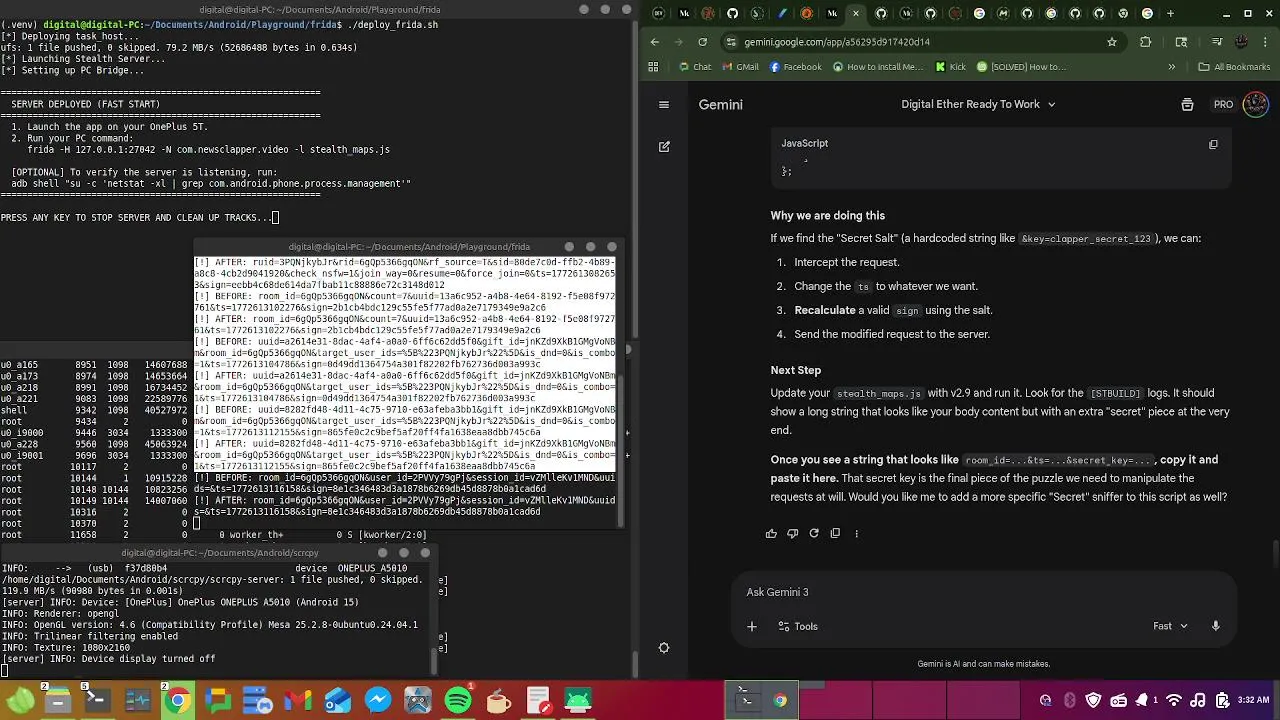The image size is (1280, 720).
Task: View site information icon in address bar
Action: (732, 42)
